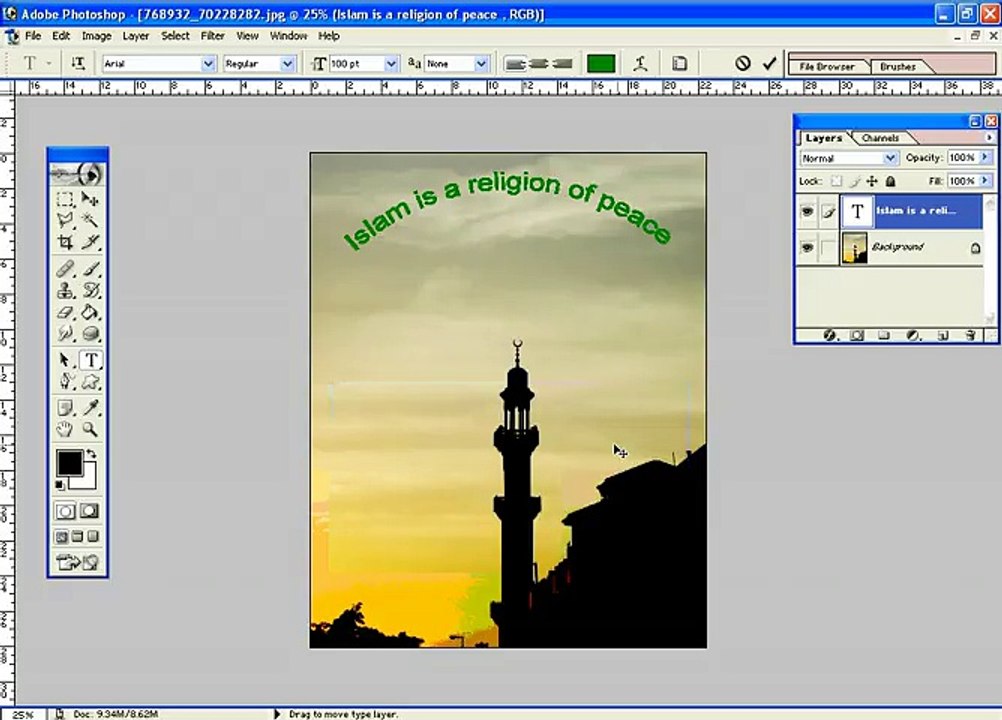1002x720 pixels.
Task: Select the Slice tool
Action: 90,241
